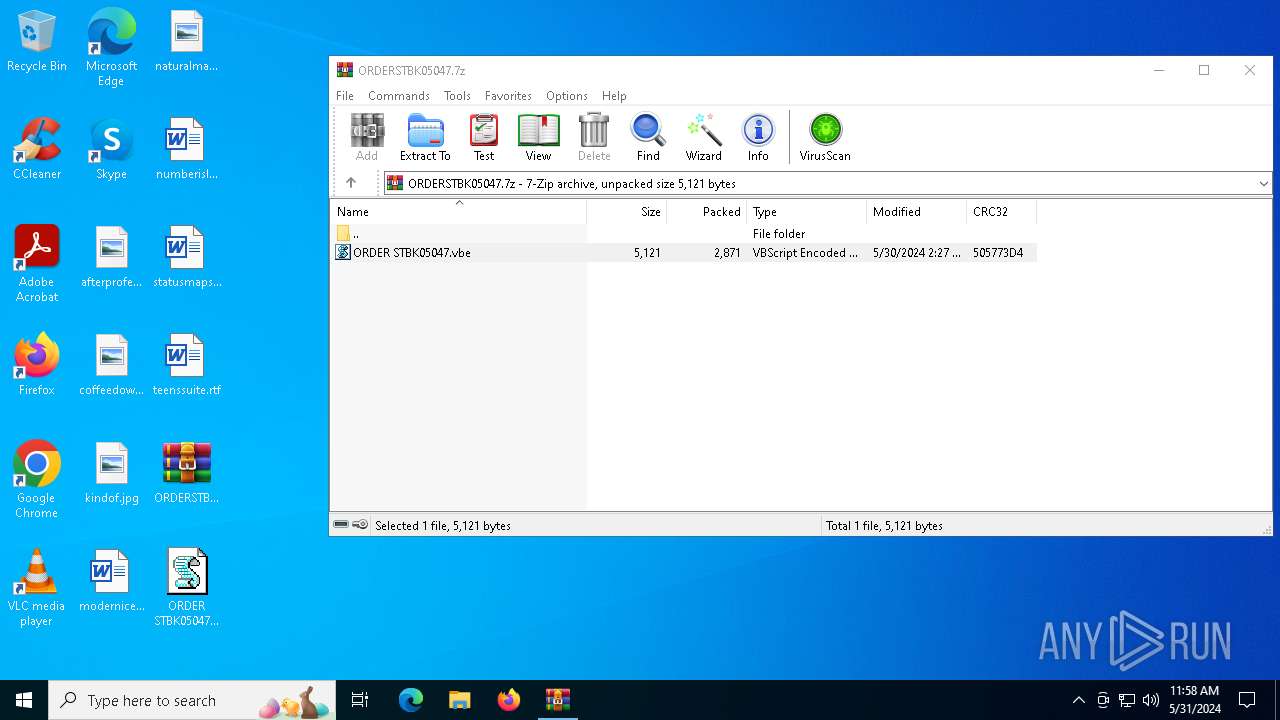This screenshot has height=720, width=1280.
Task: Open Firefox desktop shortcut
Action: coord(37,365)
